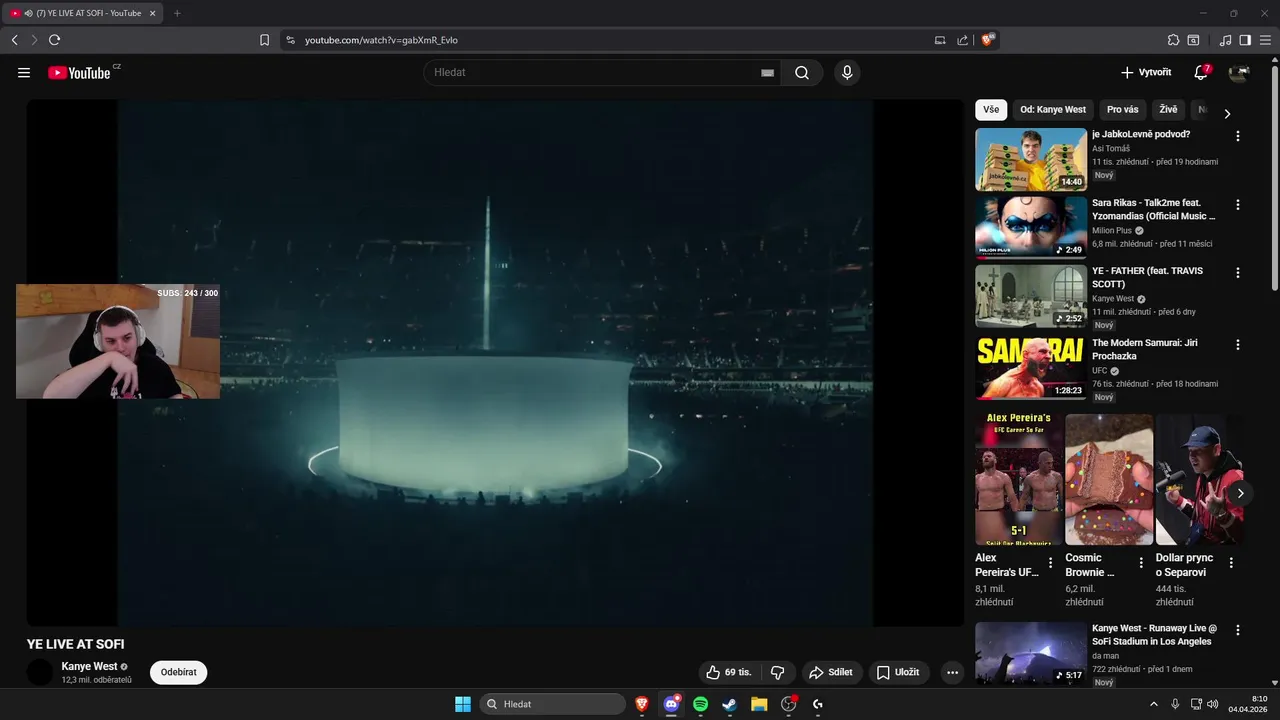
Task: Dislike the video with thumbs down
Action: click(777, 673)
